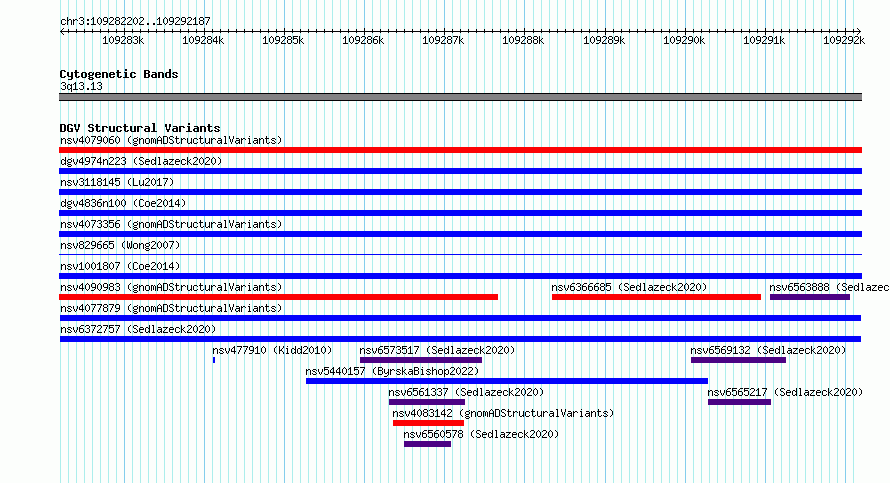The image size is (890, 483).
Task: Open the dgv4974n223 (Sedlazeck2020) label
Action: tap(141, 161)
